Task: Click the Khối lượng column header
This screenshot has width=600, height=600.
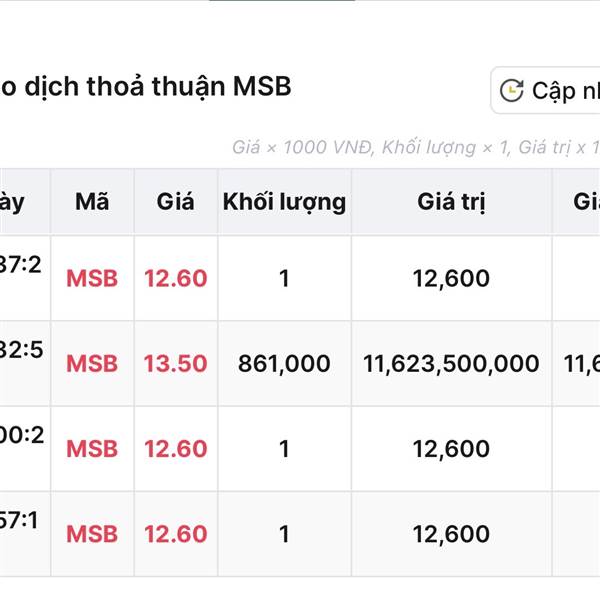Action: 284,202
